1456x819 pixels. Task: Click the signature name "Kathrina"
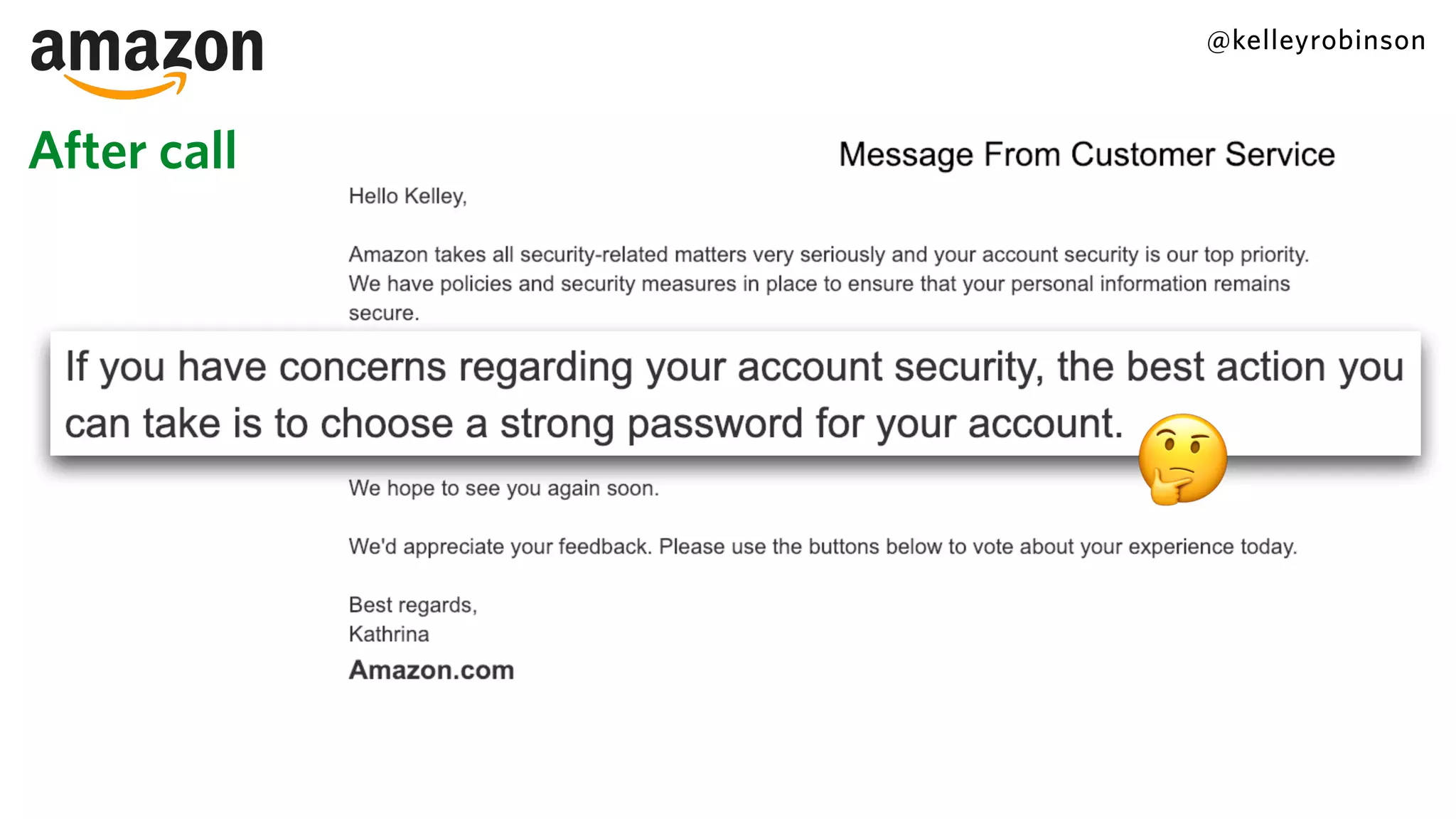pyautogui.click(x=389, y=634)
